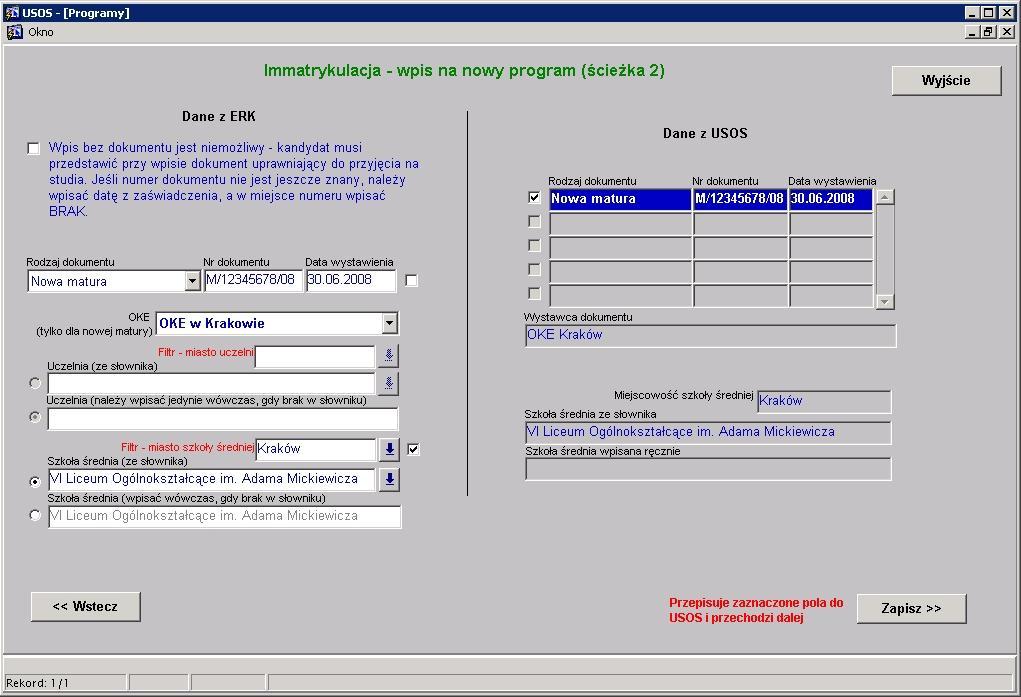Click list arrow icon for Filtr miasto szkoły średniej
This screenshot has height=697, width=1021.
tap(389, 449)
